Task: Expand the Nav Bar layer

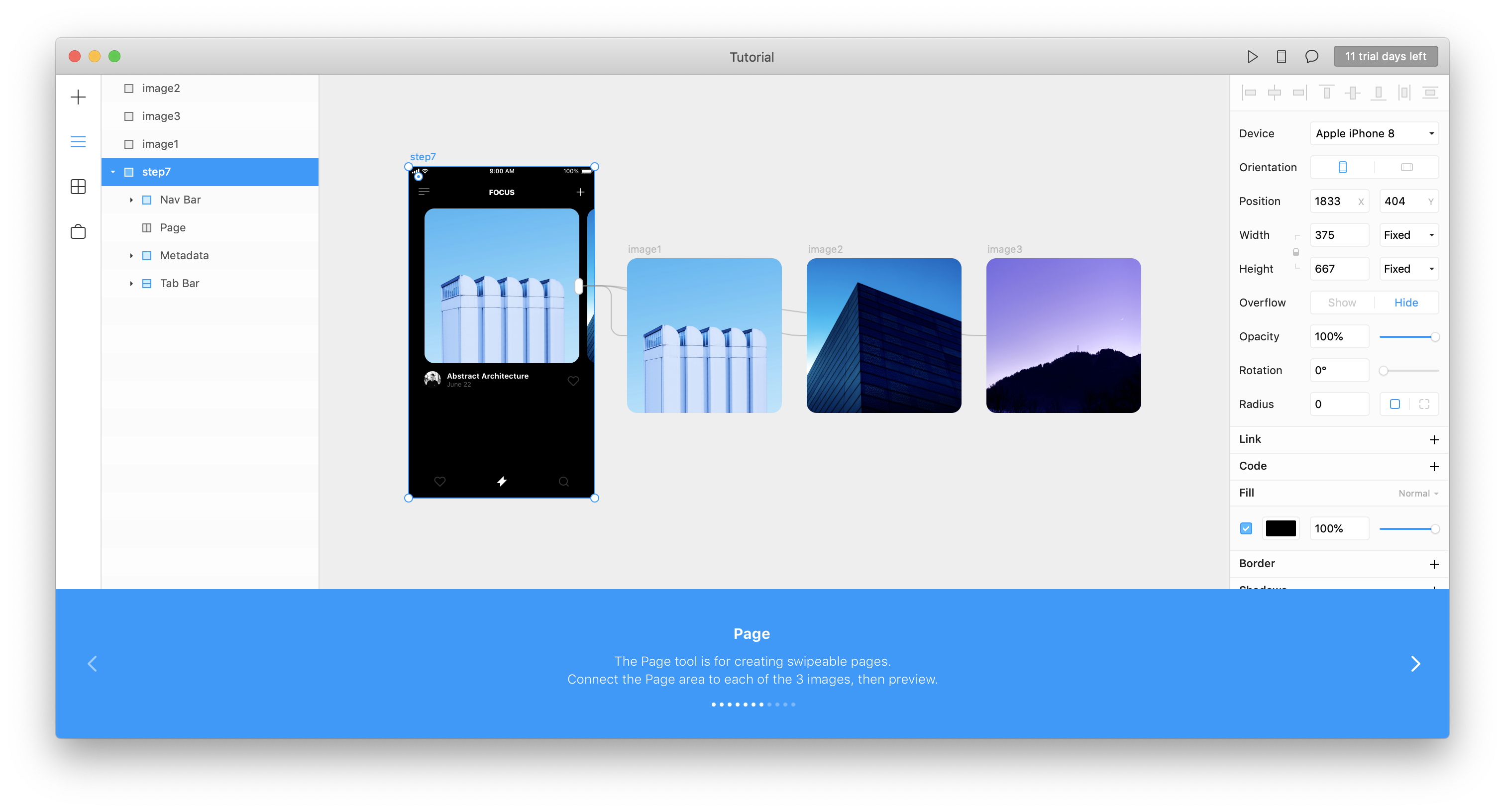Action: [131, 200]
